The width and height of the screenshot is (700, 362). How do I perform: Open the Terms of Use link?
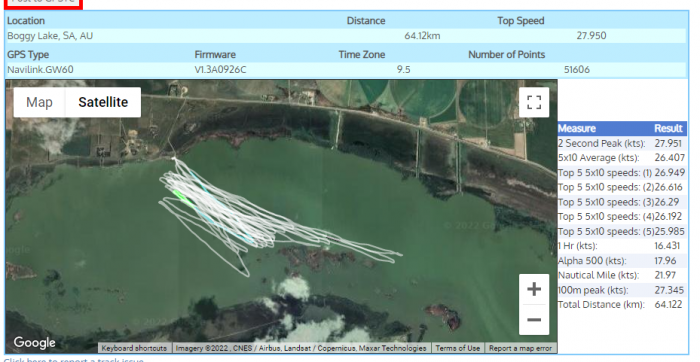(x=458, y=348)
